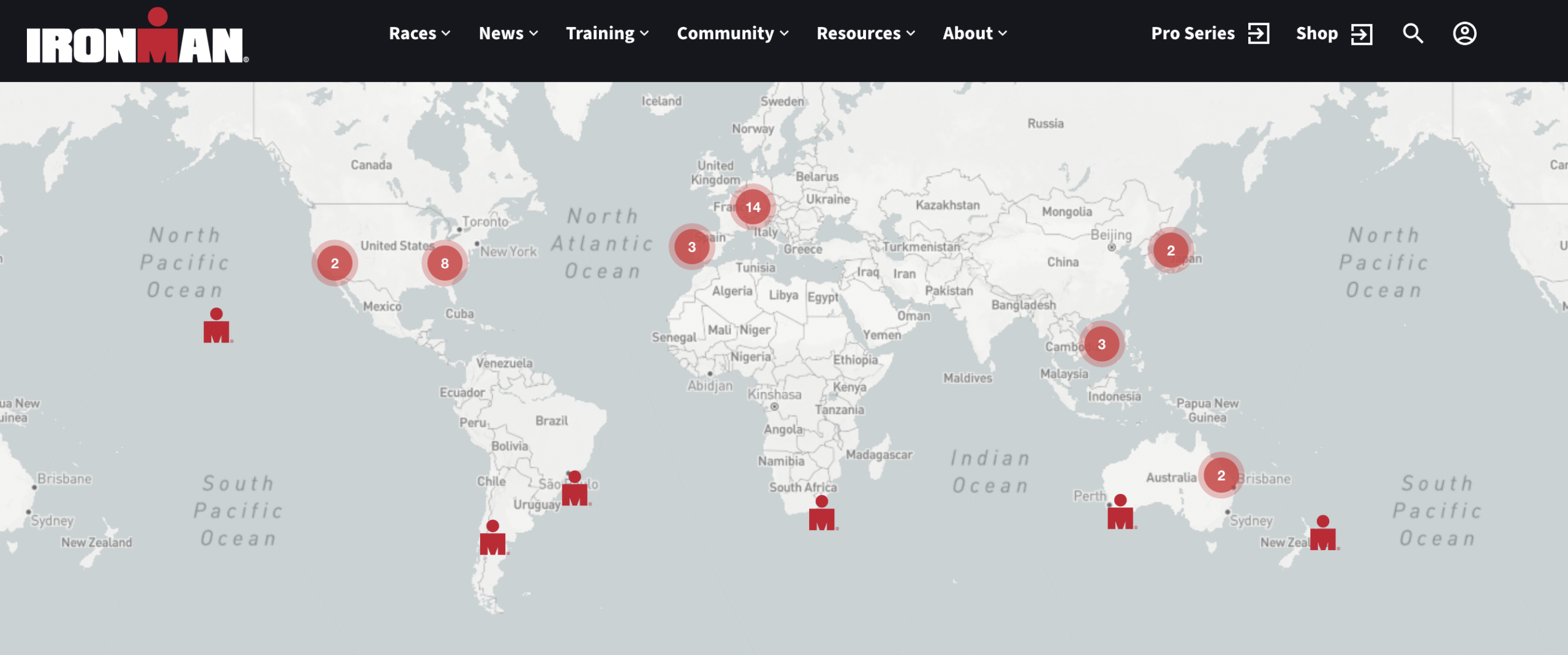Open the About menu item
Viewport: 1568px width, 655px height.
point(974,34)
